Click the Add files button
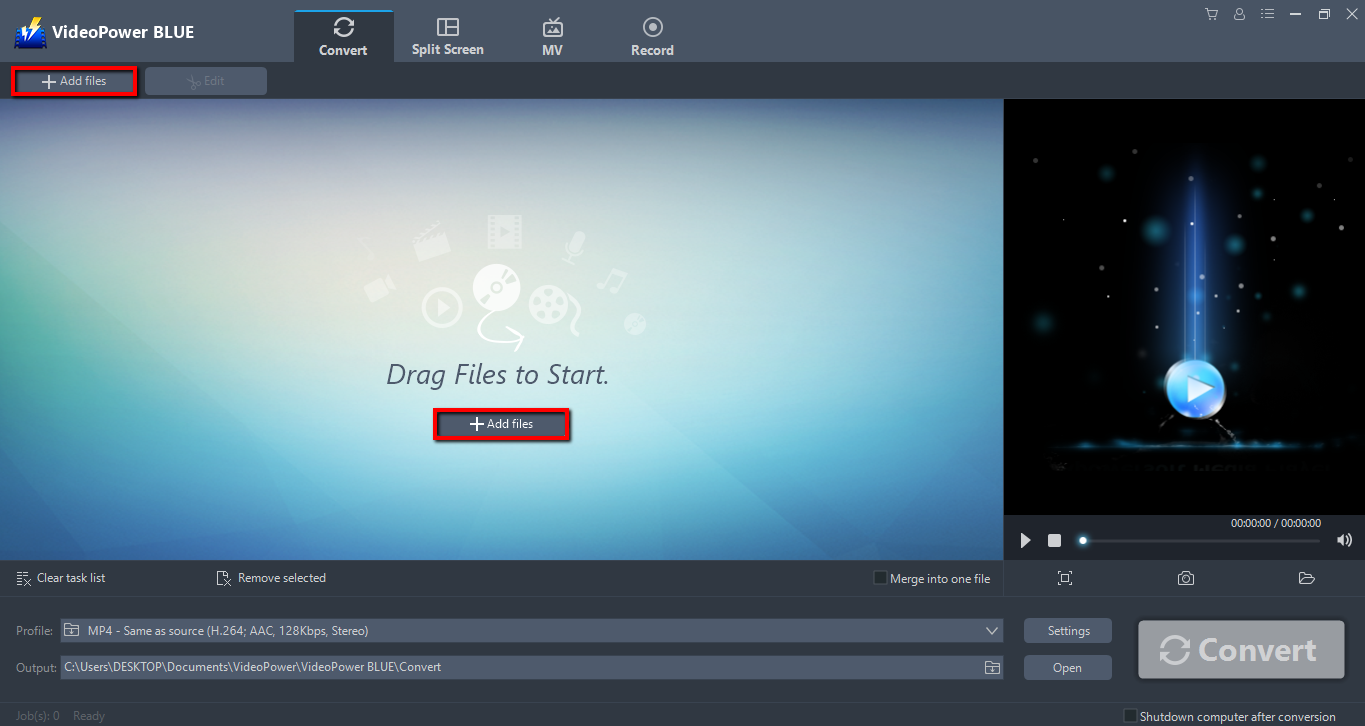The width and height of the screenshot is (1365, 726). [502, 424]
